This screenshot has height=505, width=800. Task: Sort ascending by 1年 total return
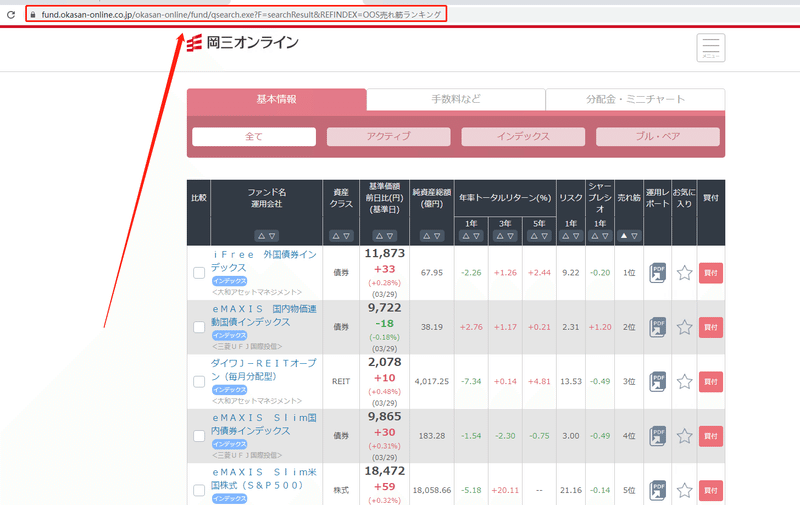466,236
